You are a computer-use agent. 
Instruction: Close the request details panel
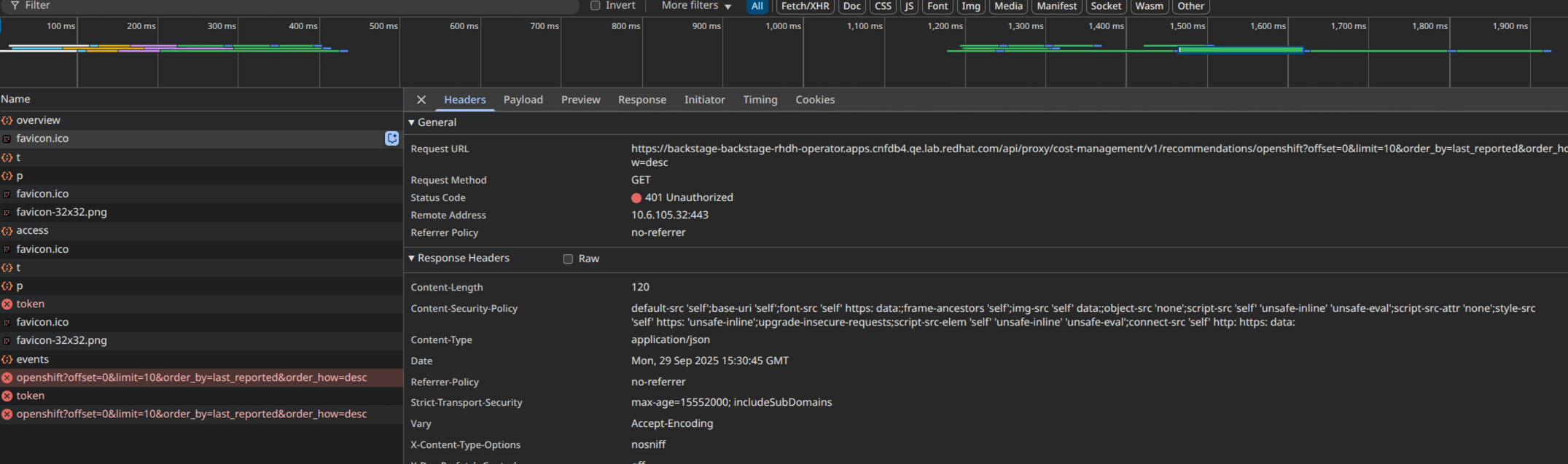pyautogui.click(x=421, y=100)
